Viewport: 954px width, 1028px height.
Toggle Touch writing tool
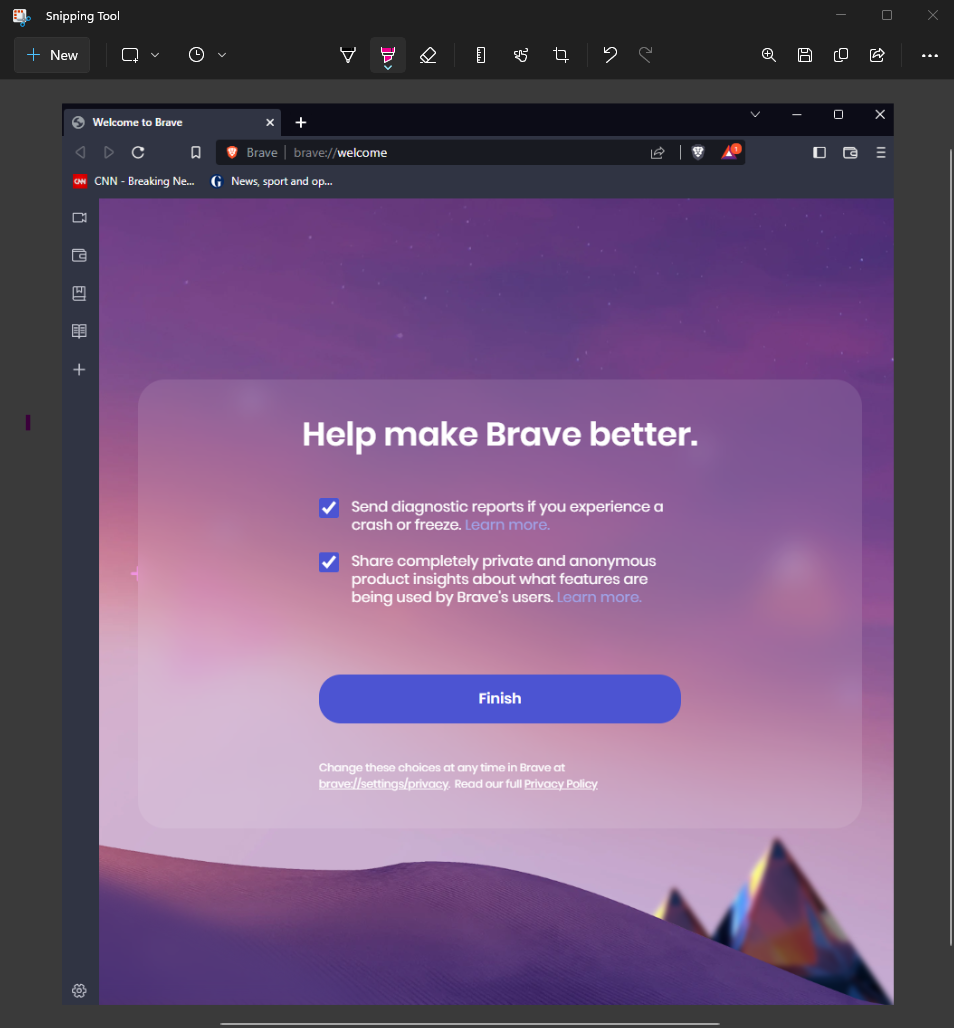click(521, 55)
